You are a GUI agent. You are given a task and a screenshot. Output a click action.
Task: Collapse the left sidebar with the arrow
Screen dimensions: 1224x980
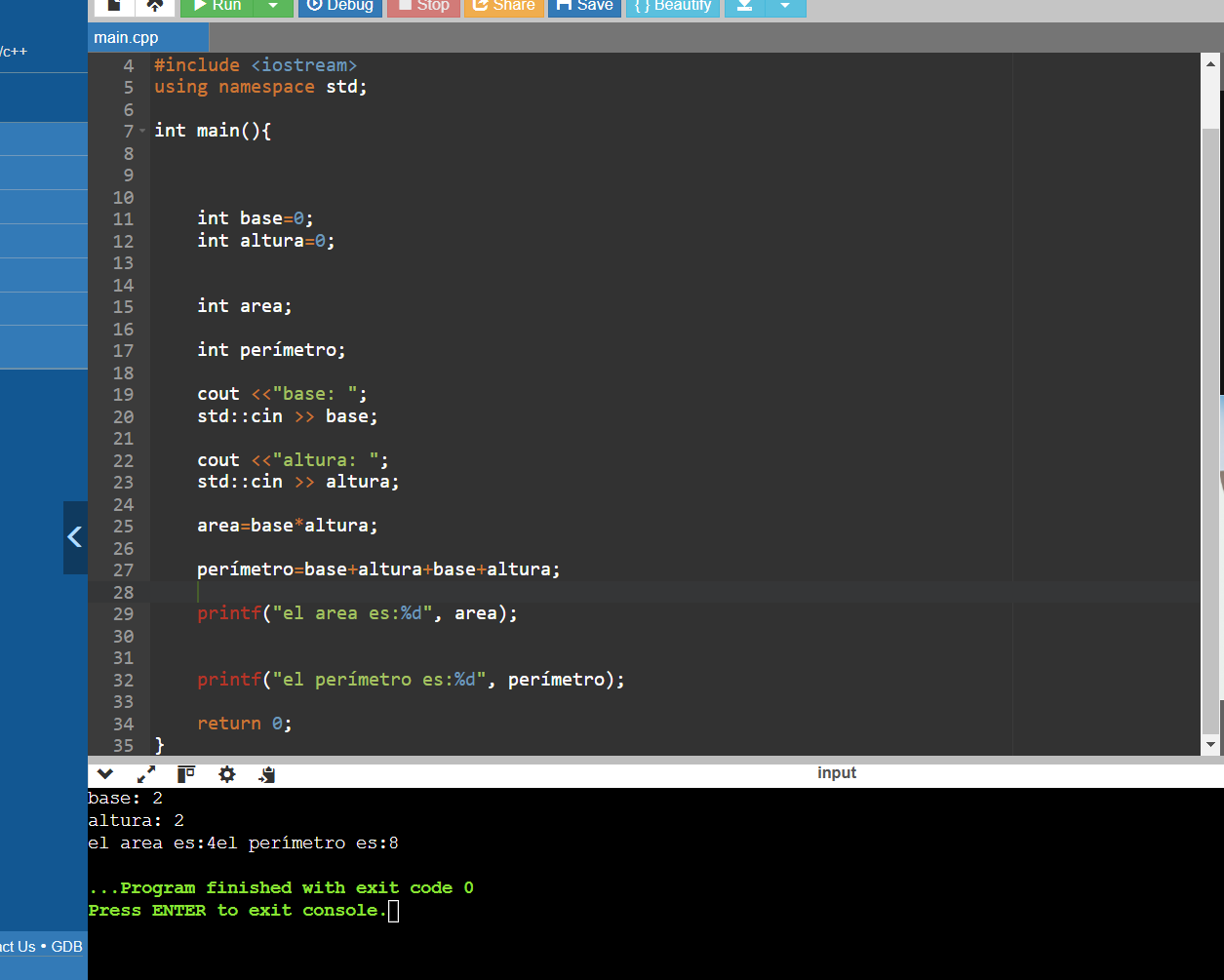point(75,537)
